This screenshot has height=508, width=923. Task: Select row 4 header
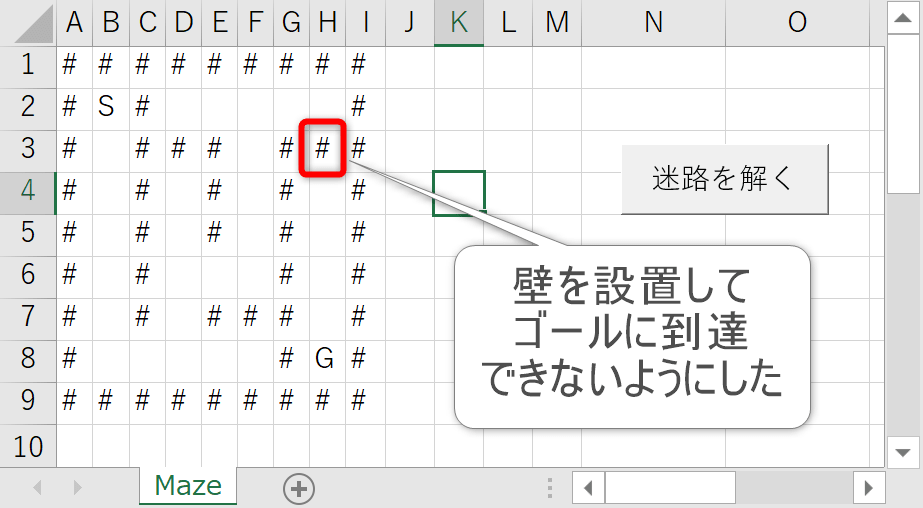(28, 190)
